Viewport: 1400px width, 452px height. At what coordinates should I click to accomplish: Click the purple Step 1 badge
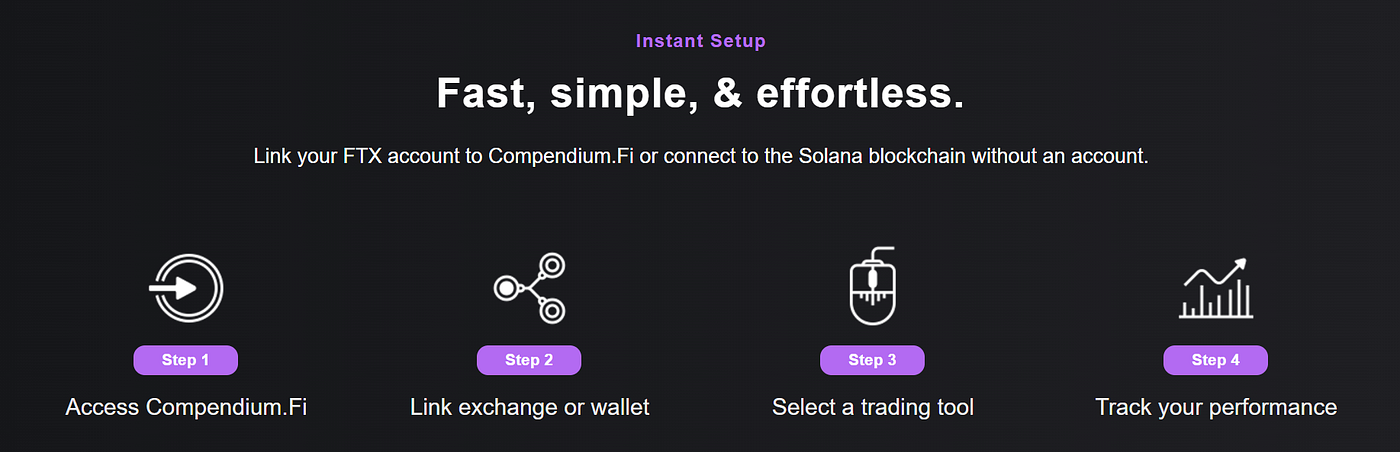(185, 360)
